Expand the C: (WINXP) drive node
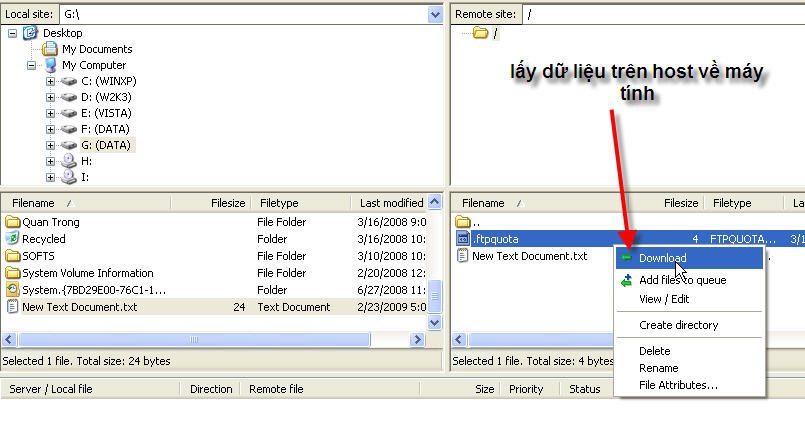The width and height of the screenshot is (805, 441). coord(50,81)
